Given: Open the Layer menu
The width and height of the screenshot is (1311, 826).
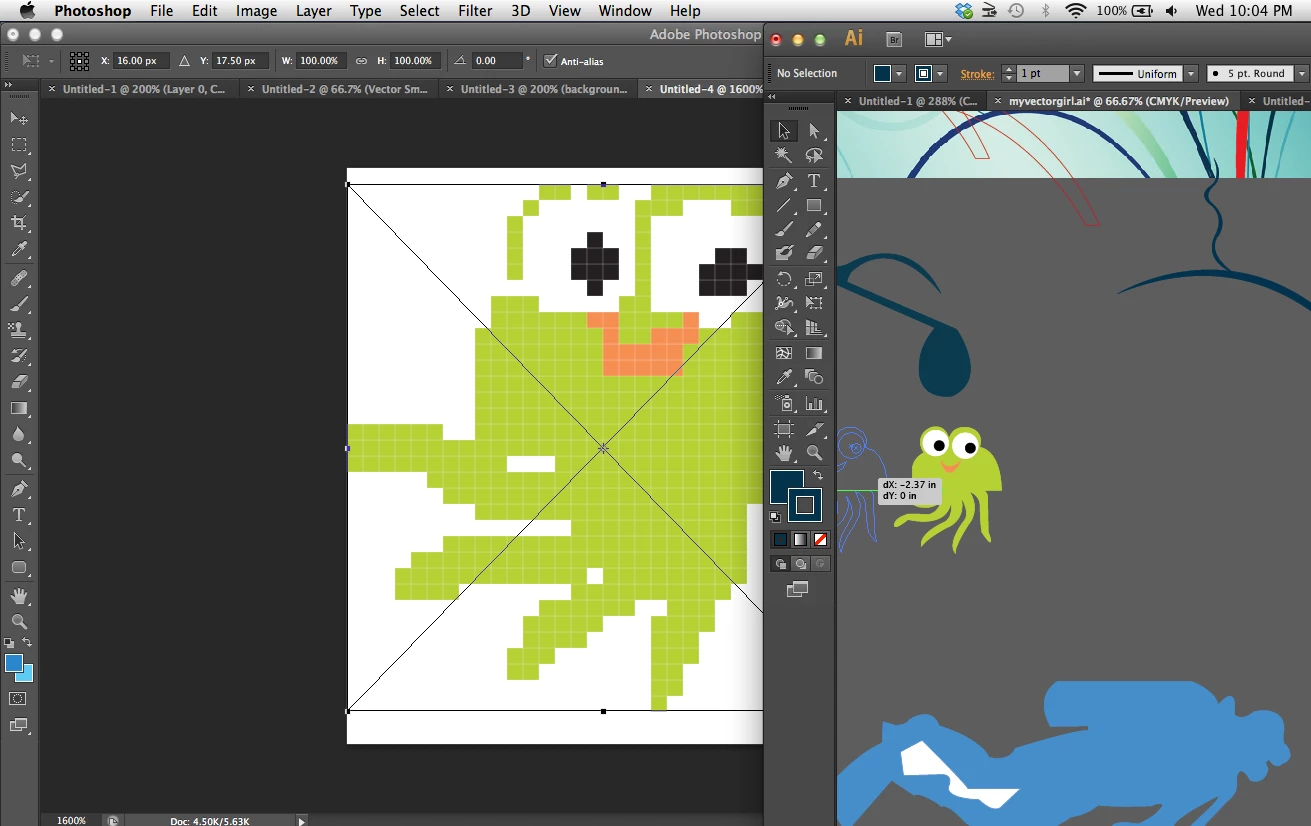Looking at the screenshot, I should (314, 11).
